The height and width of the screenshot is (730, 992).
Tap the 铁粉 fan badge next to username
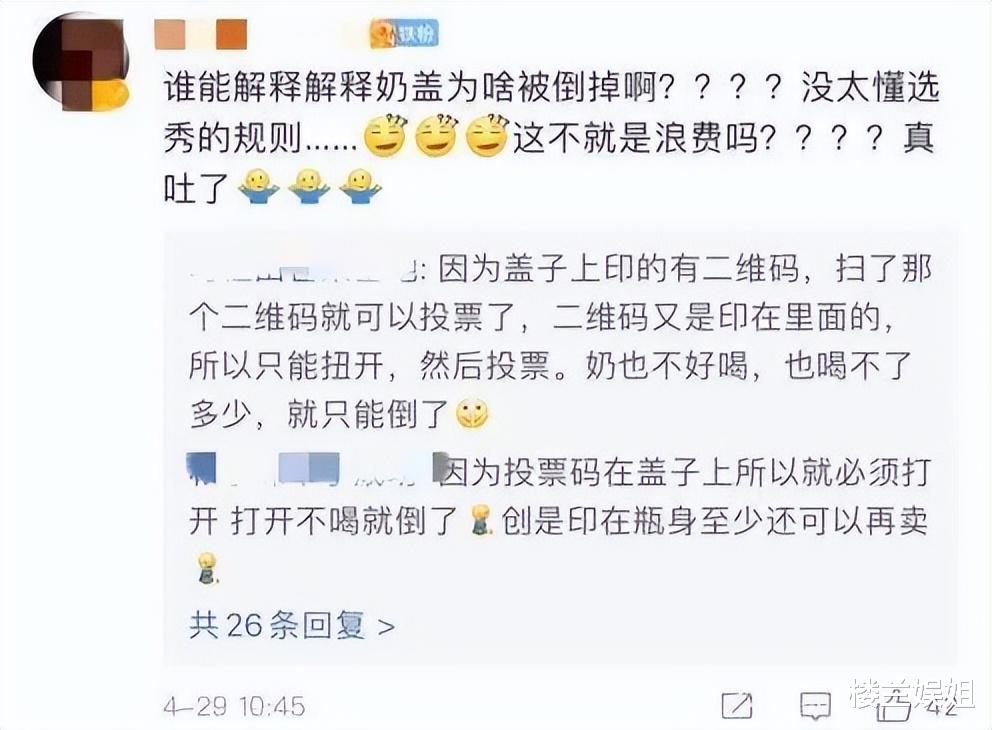[x=404, y=33]
